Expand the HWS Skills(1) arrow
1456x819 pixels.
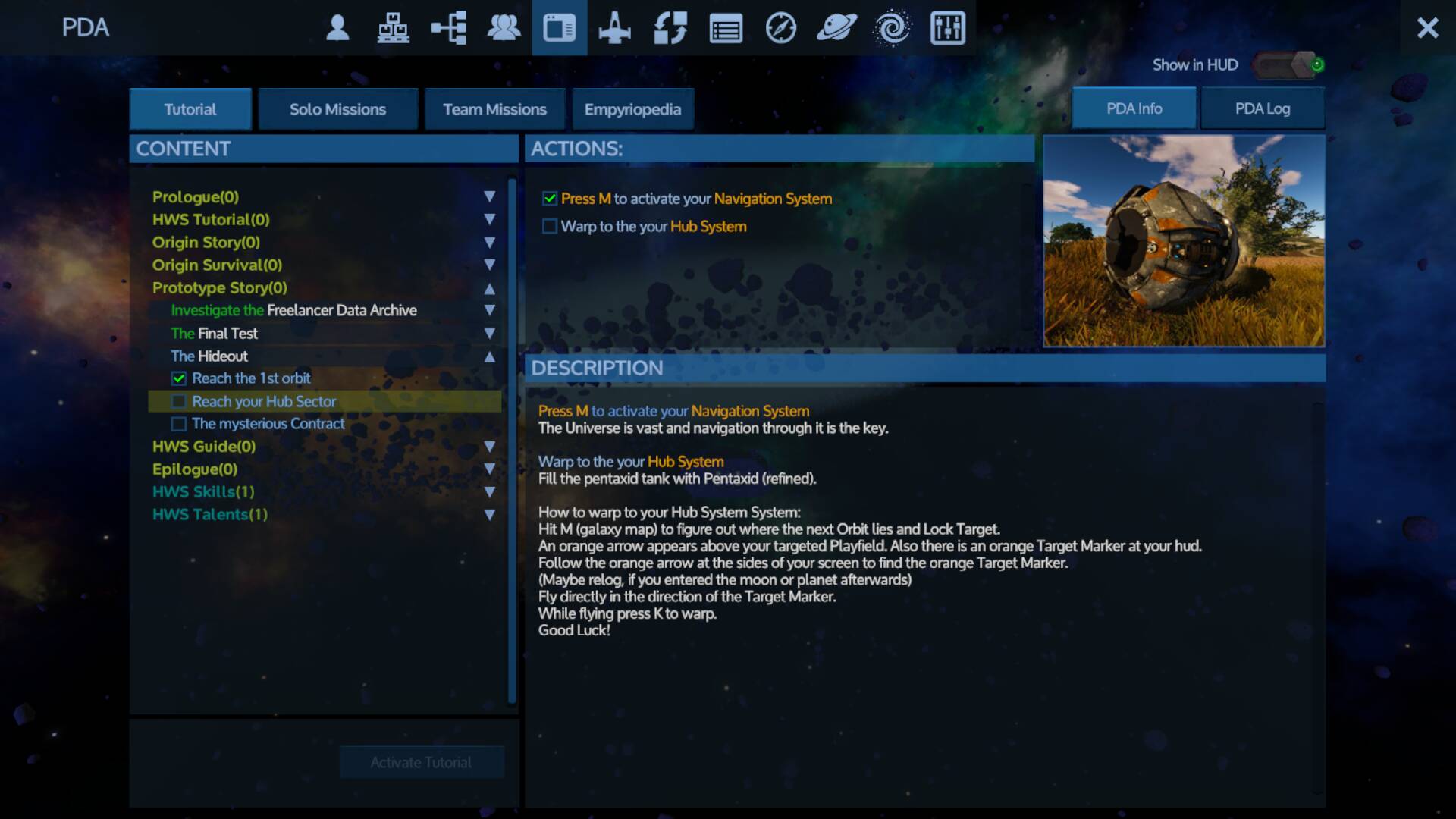click(x=490, y=491)
